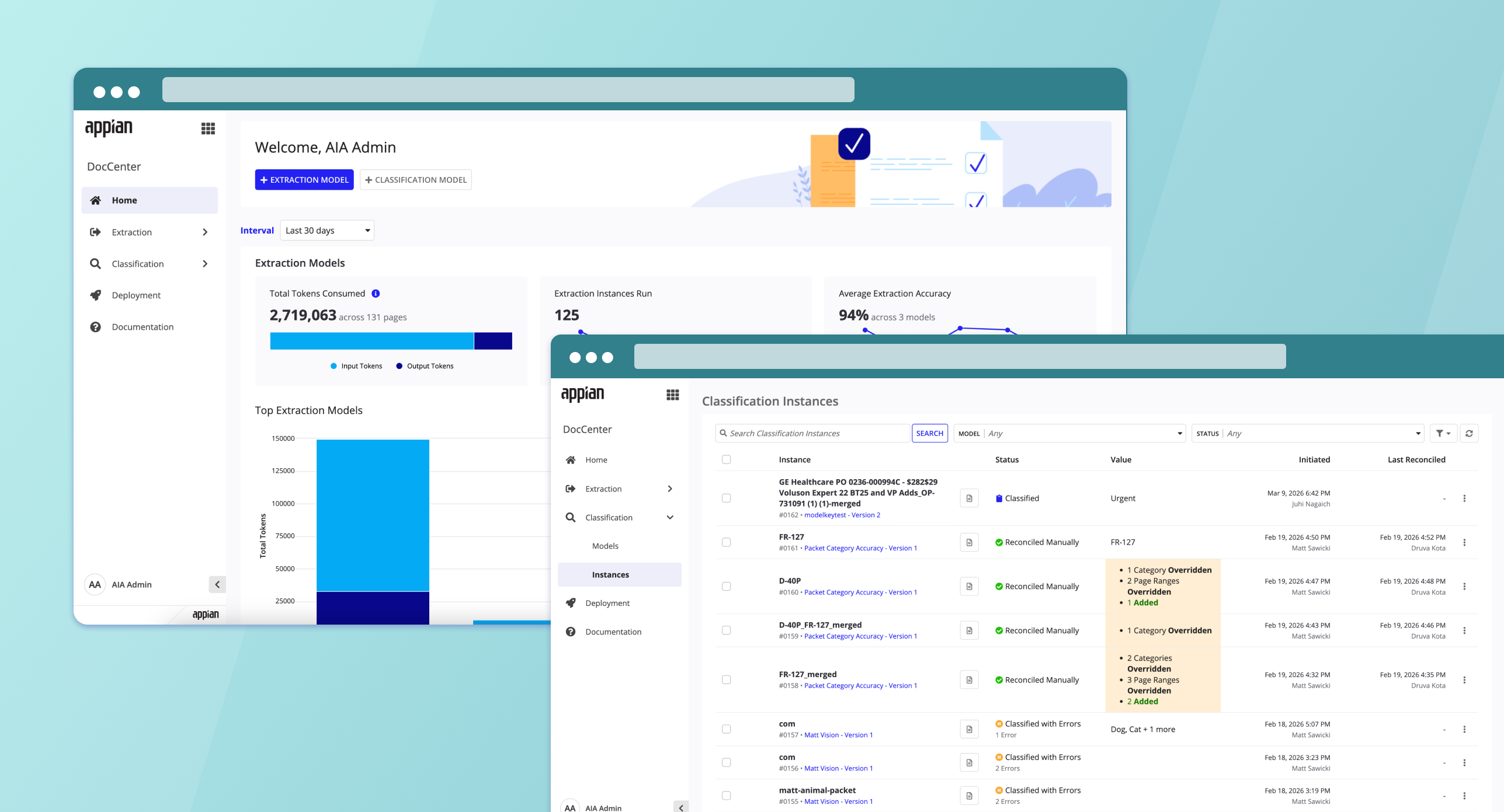Screen dimensions: 1504x812
Task: Refresh the Classification Instances list
Action: (x=1469, y=433)
